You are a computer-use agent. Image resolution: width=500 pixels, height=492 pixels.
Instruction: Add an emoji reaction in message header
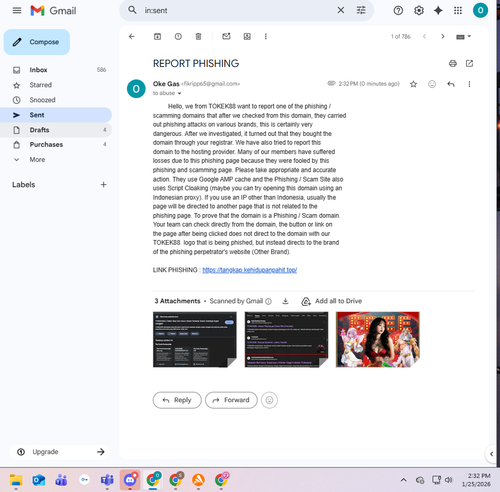(x=432, y=84)
